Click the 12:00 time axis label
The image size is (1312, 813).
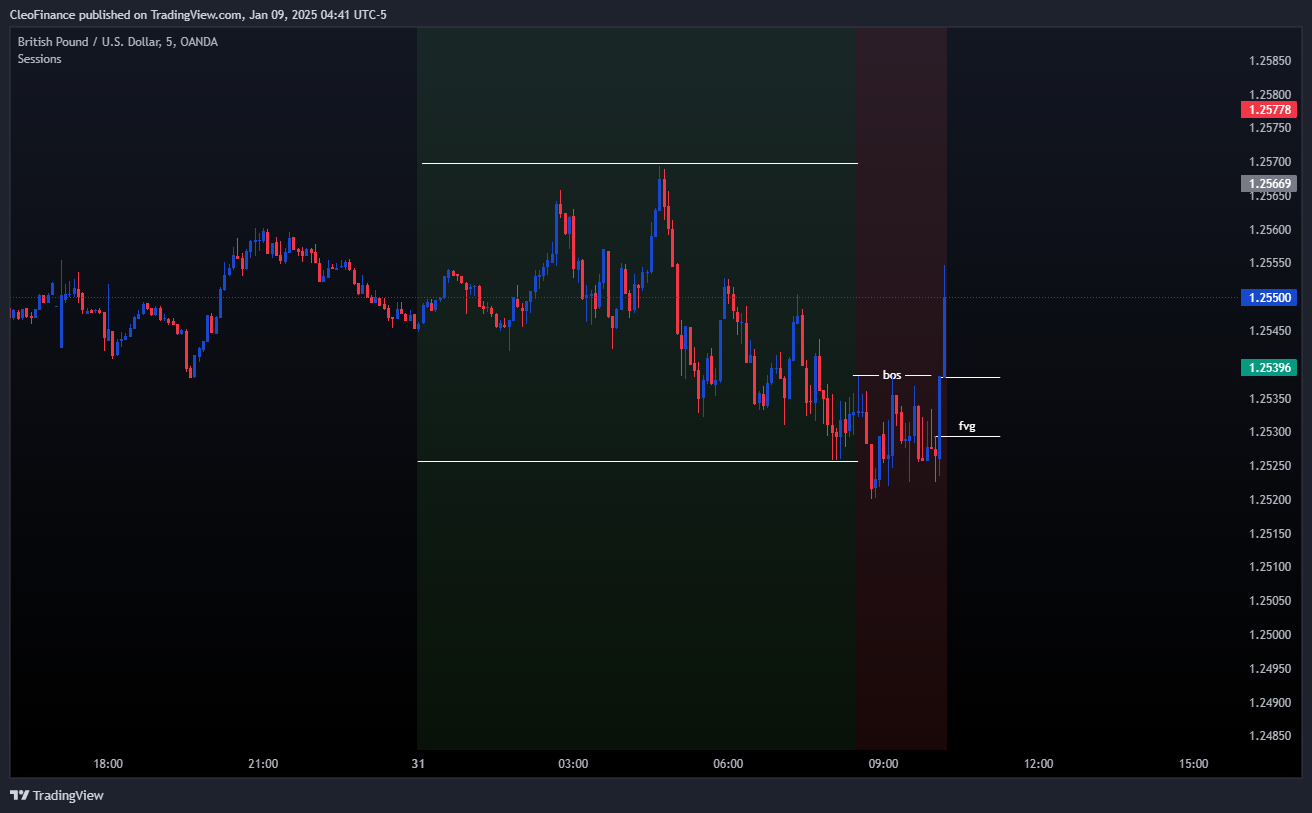(x=1038, y=764)
